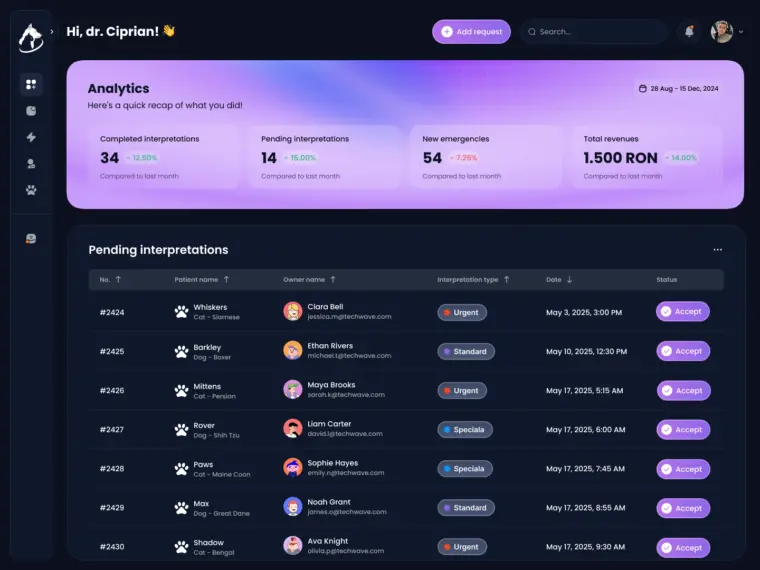Accept request #2427 for Rover
The height and width of the screenshot is (570, 760).
point(683,429)
